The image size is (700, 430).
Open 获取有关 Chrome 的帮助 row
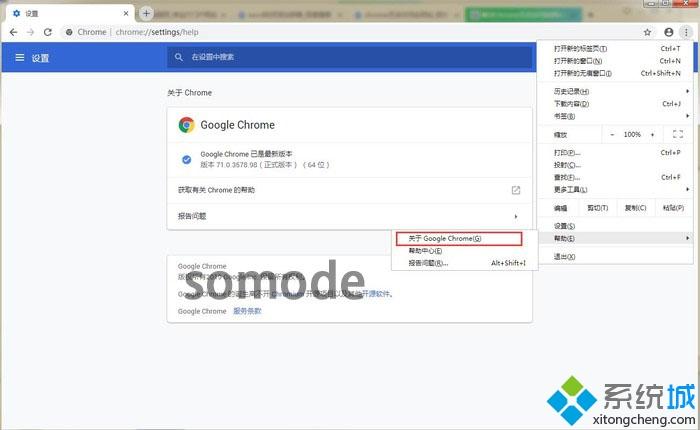click(x=350, y=190)
